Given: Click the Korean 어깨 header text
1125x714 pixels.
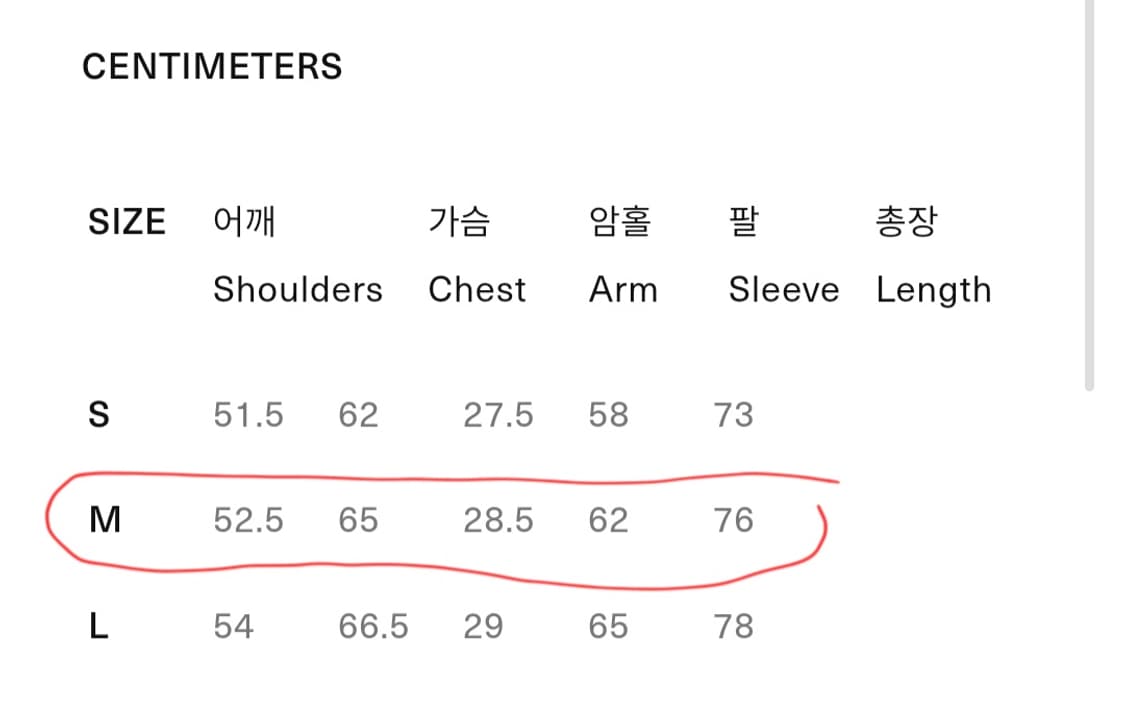Looking at the screenshot, I should pyautogui.click(x=244, y=221).
